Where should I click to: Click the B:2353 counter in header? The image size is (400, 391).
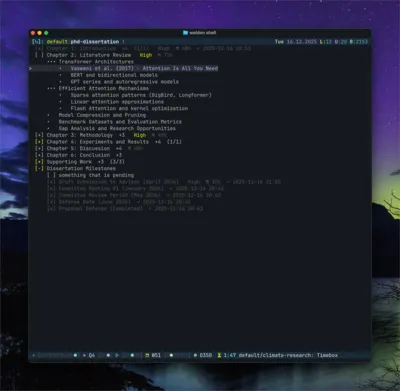pyautogui.click(x=359, y=42)
